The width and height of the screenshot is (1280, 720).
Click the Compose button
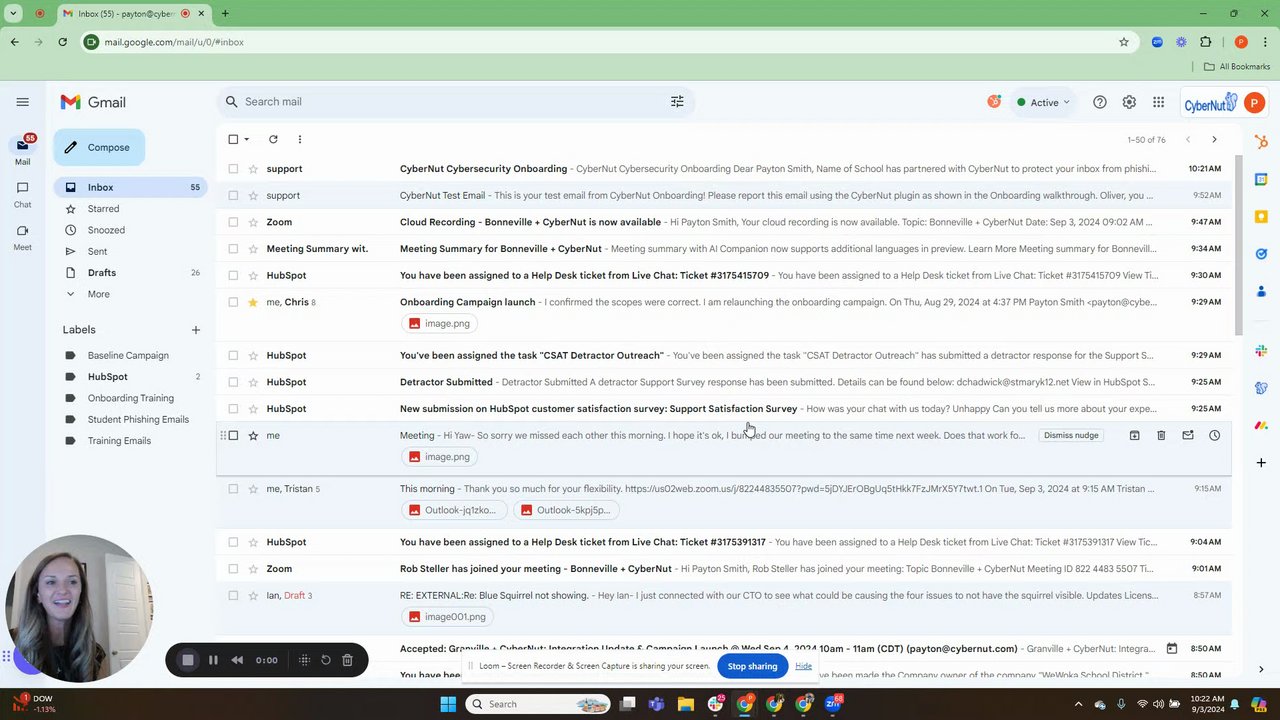pos(98,147)
